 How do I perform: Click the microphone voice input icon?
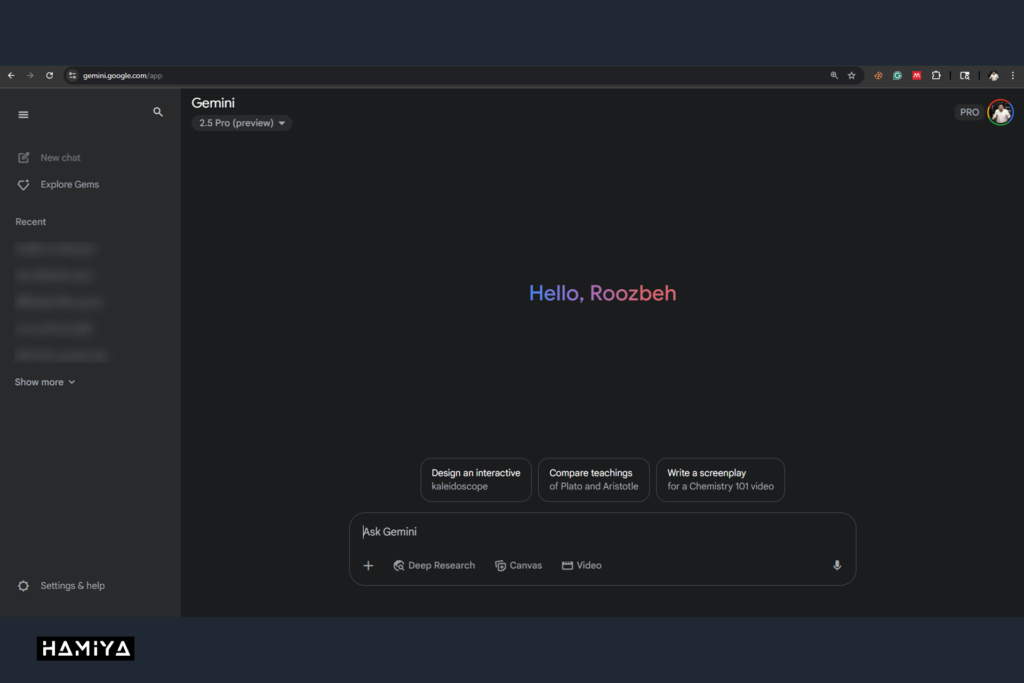coord(837,565)
